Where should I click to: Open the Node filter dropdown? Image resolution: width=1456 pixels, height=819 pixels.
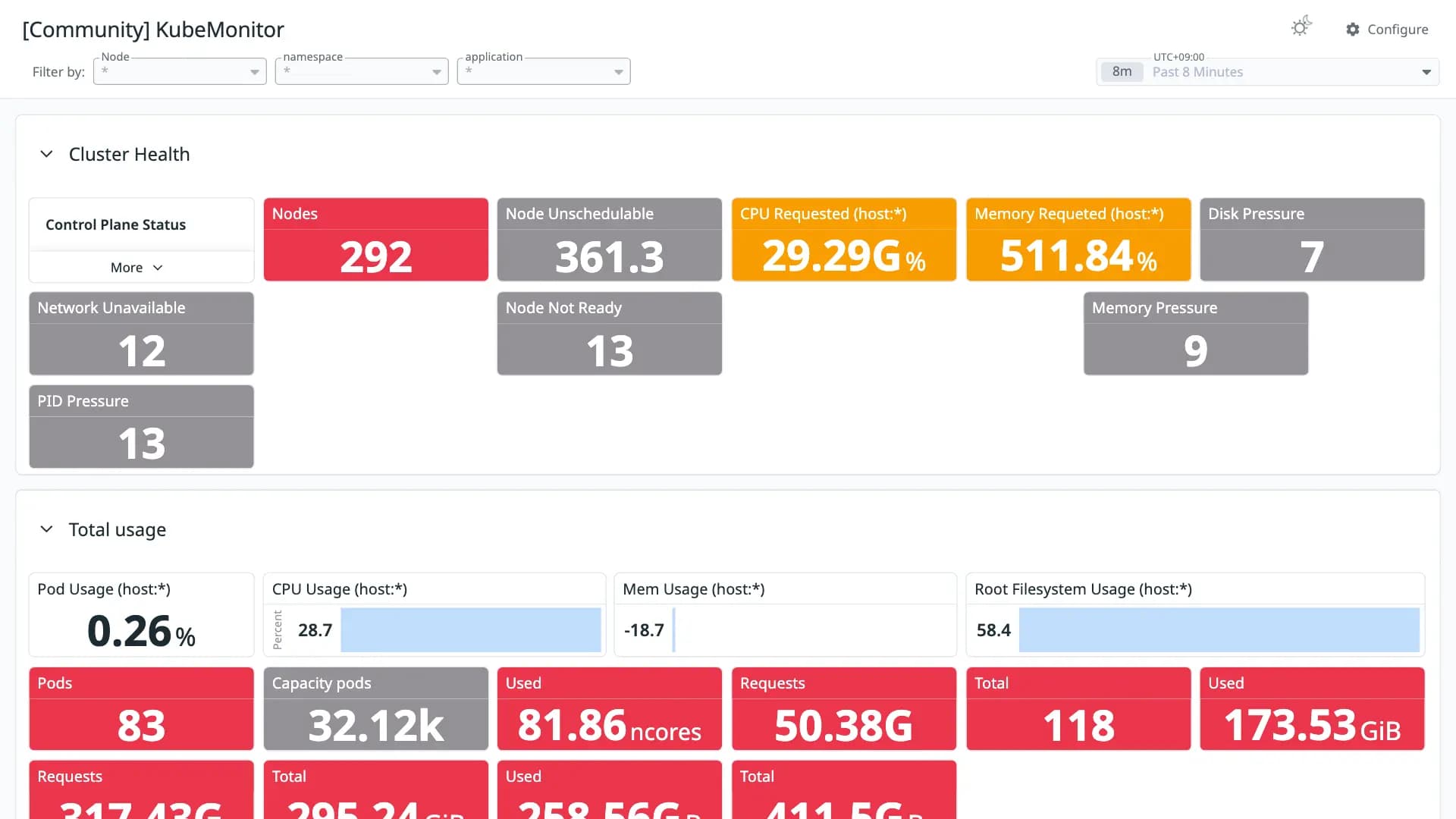coord(180,71)
